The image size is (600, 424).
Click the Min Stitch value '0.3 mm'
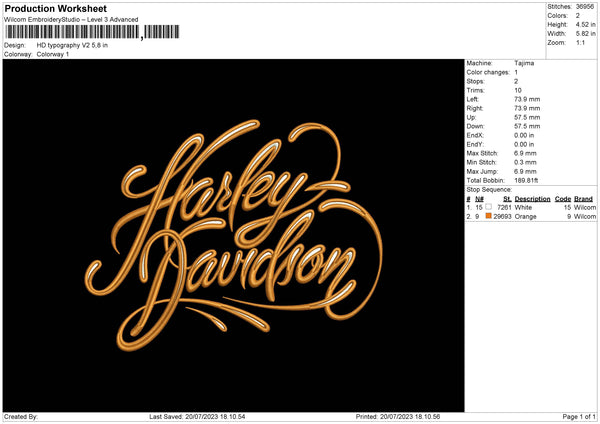pyautogui.click(x=525, y=162)
